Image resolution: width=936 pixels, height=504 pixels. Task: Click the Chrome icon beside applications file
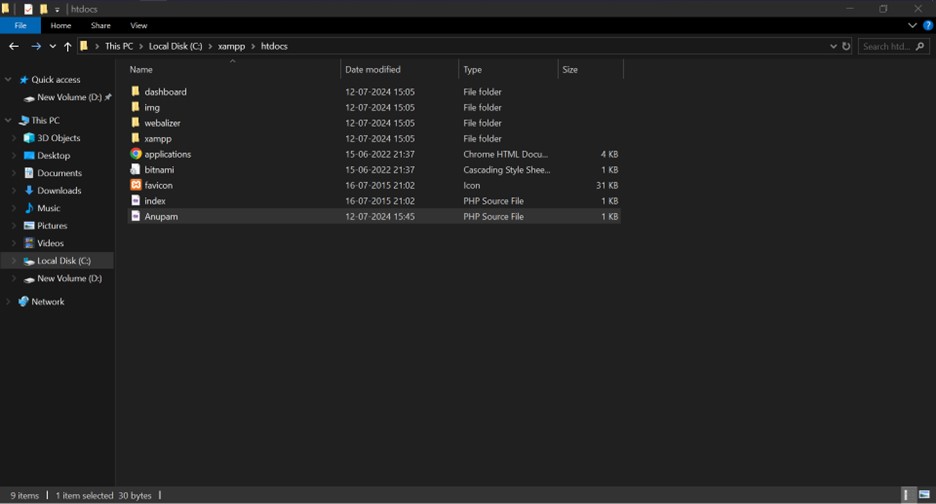(136, 154)
